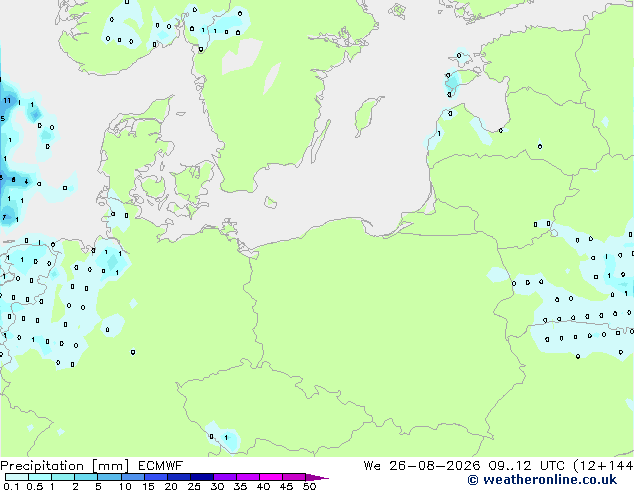Click the "[mm]" unit label

click(111, 466)
